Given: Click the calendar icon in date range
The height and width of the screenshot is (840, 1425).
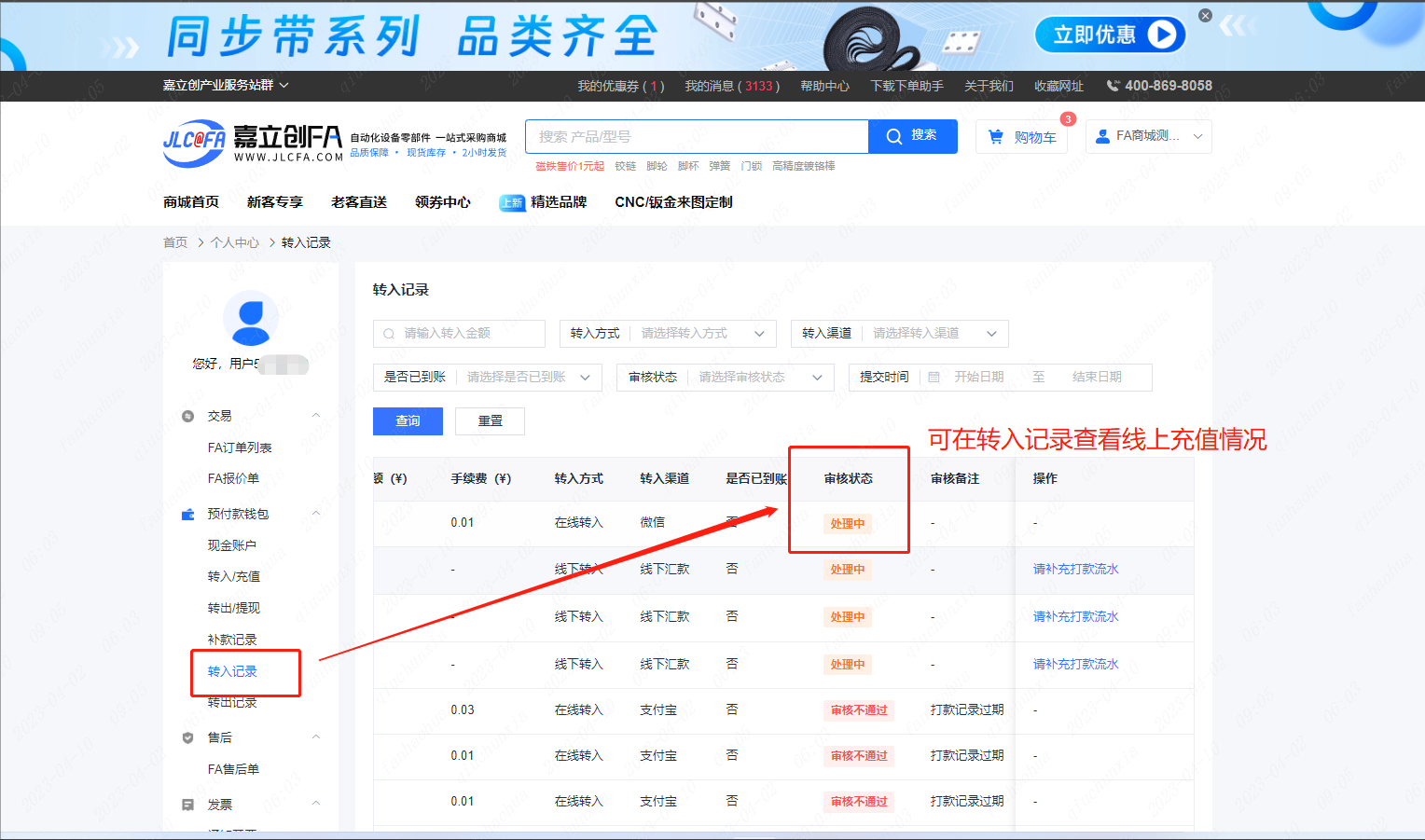Looking at the screenshot, I should pyautogui.click(x=934, y=378).
